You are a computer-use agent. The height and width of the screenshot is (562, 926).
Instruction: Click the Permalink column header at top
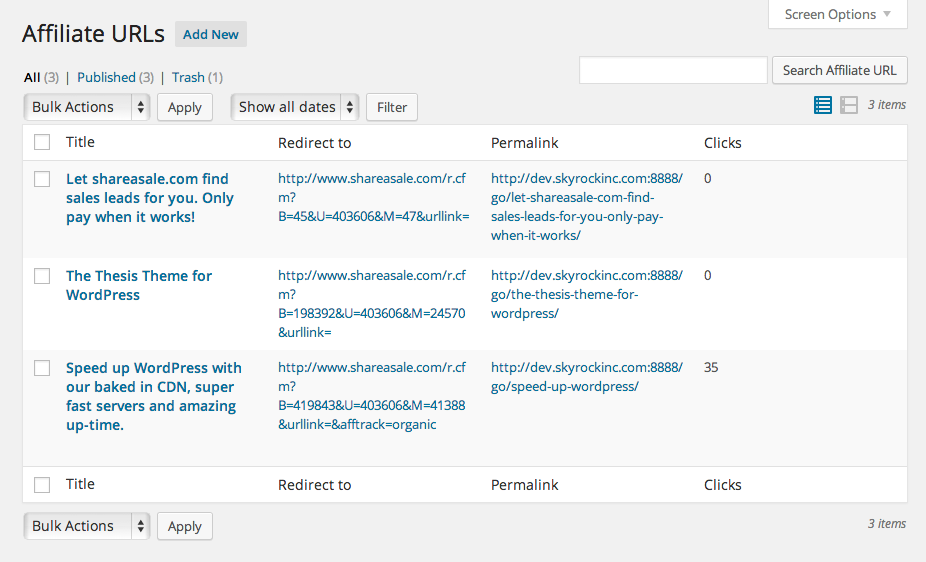[524, 143]
